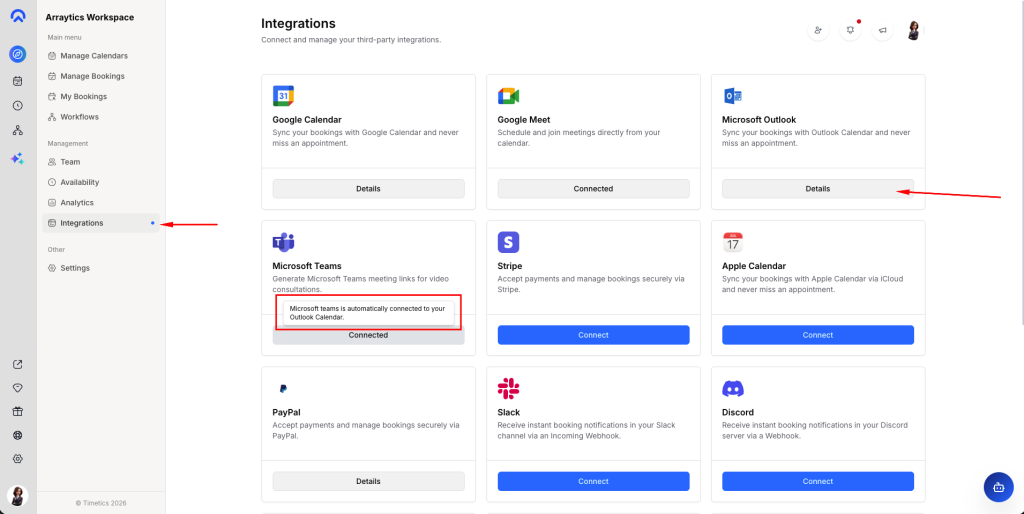
Task: Click Details button for Microsoft Outlook
Action: point(817,188)
